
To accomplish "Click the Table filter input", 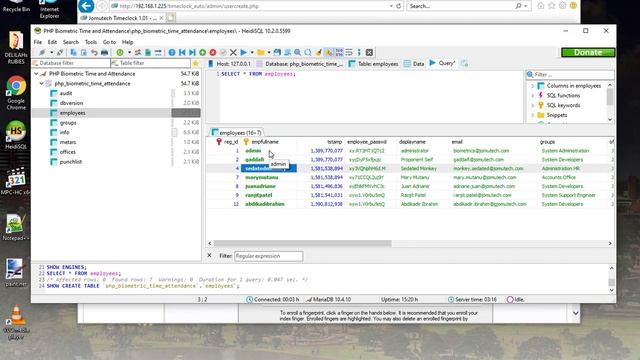I will pos(151,63).
